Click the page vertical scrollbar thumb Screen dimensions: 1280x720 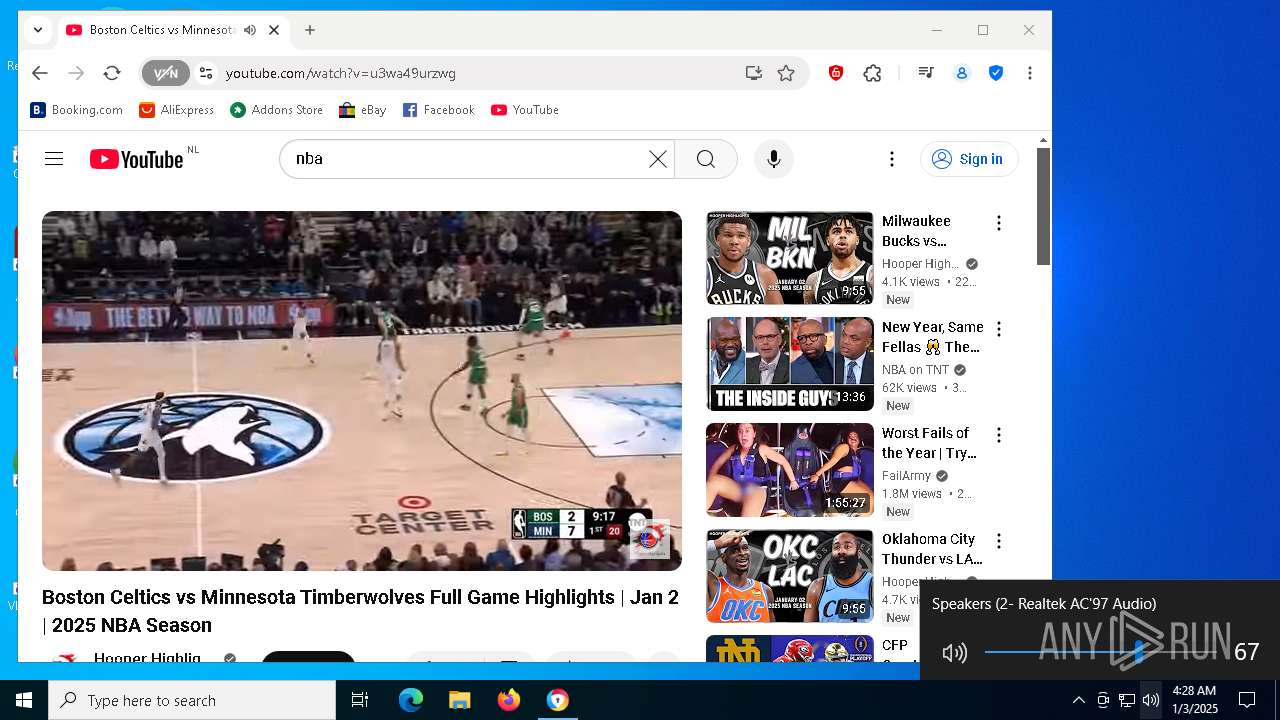[1043, 207]
